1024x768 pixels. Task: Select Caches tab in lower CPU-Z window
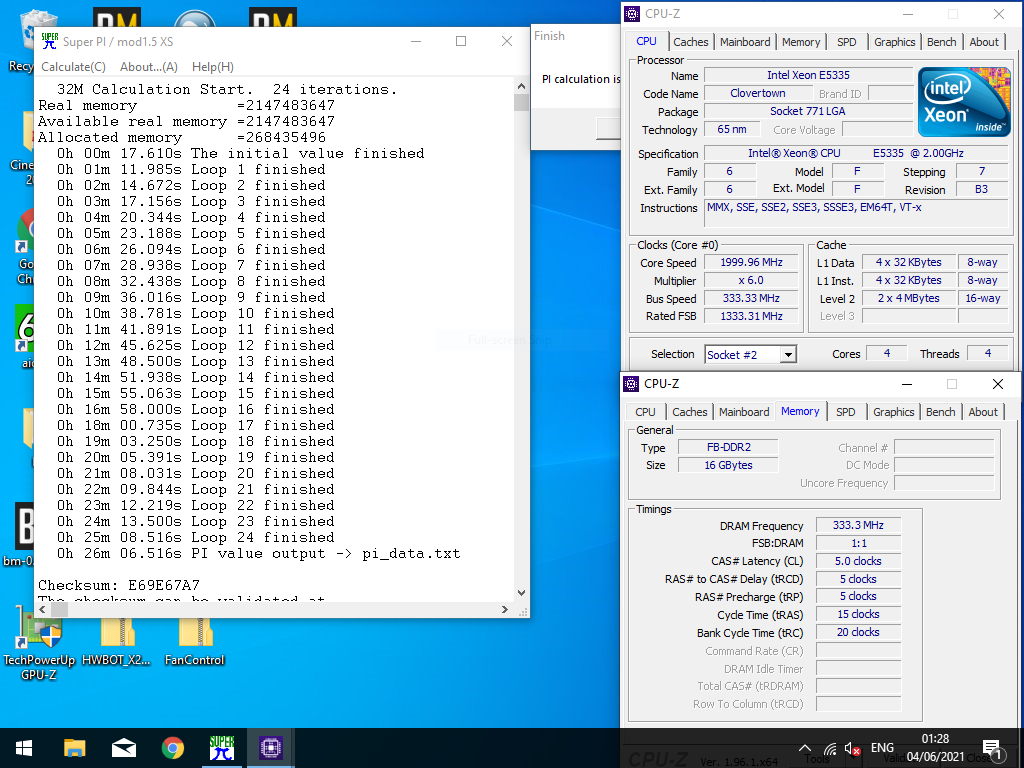pos(690,412)
